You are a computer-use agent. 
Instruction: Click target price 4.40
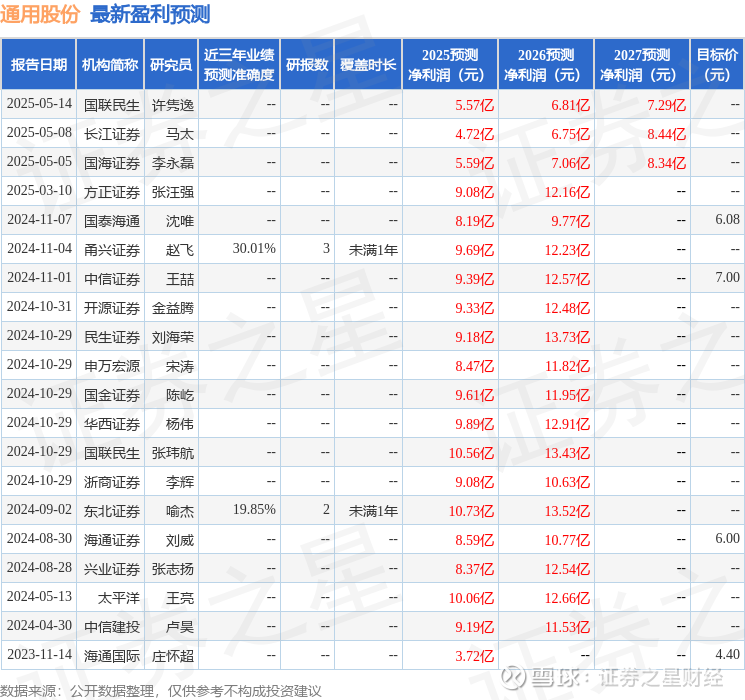point(727,654)
